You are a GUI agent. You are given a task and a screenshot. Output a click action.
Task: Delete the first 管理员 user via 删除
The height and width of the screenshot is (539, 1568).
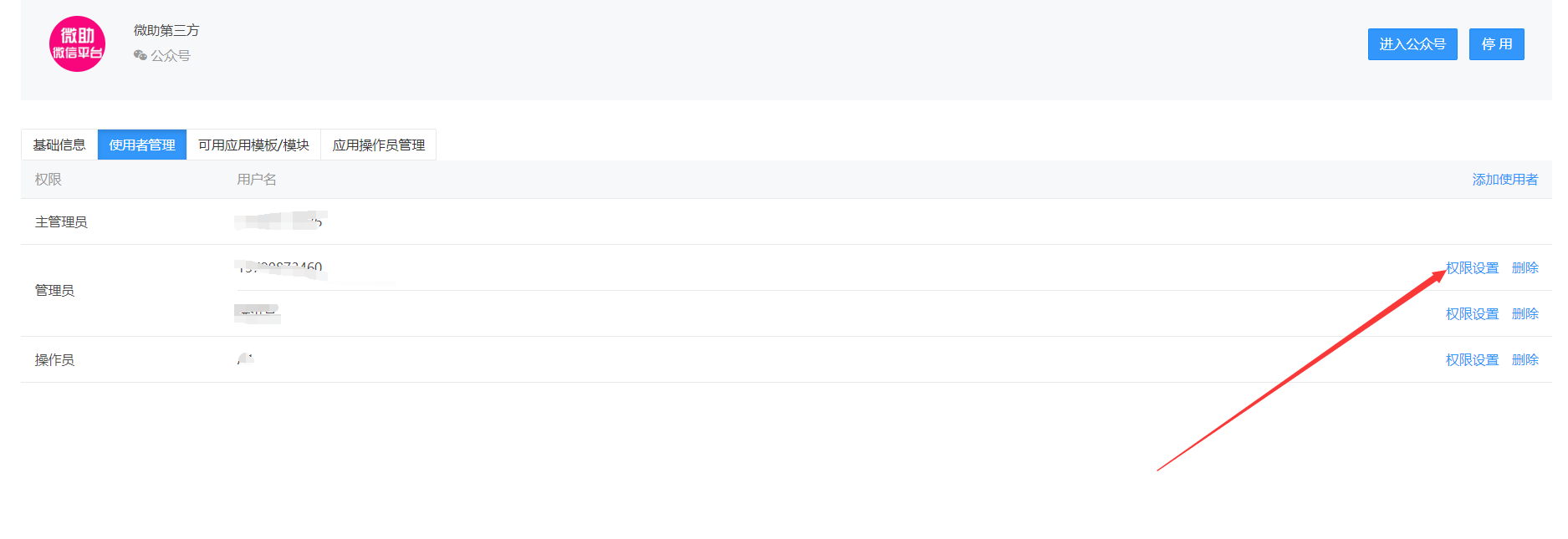click(1525, 267)
